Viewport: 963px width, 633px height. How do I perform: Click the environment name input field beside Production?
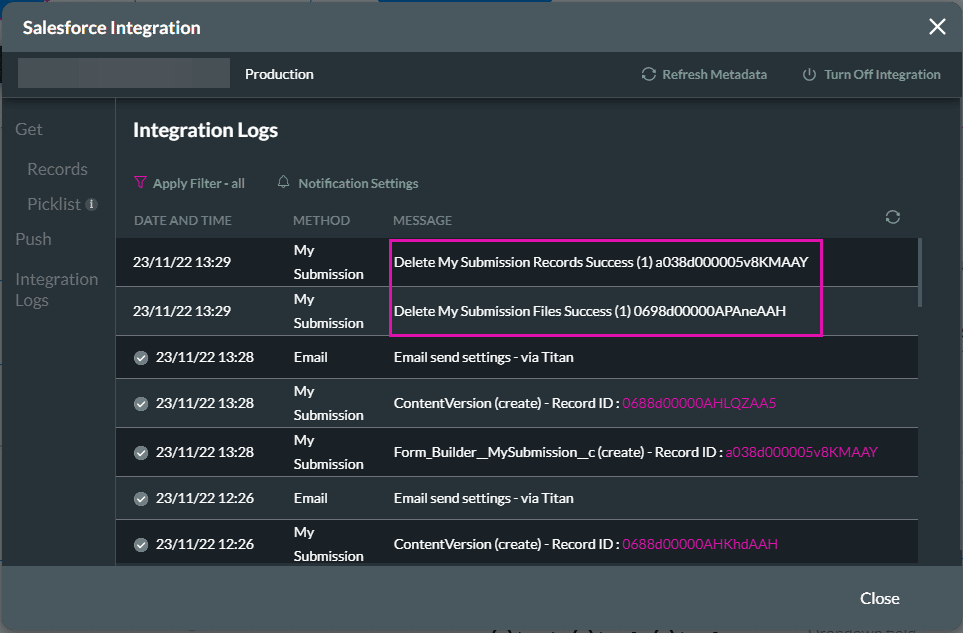click(x=123, y=73)
